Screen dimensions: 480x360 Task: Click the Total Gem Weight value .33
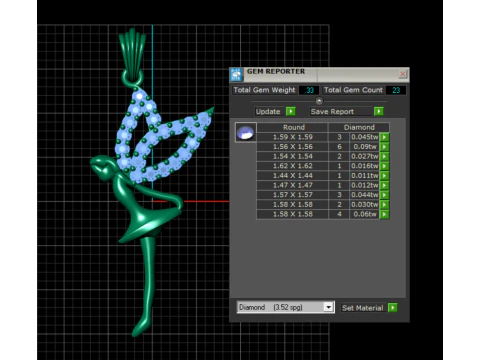point(309,90)
